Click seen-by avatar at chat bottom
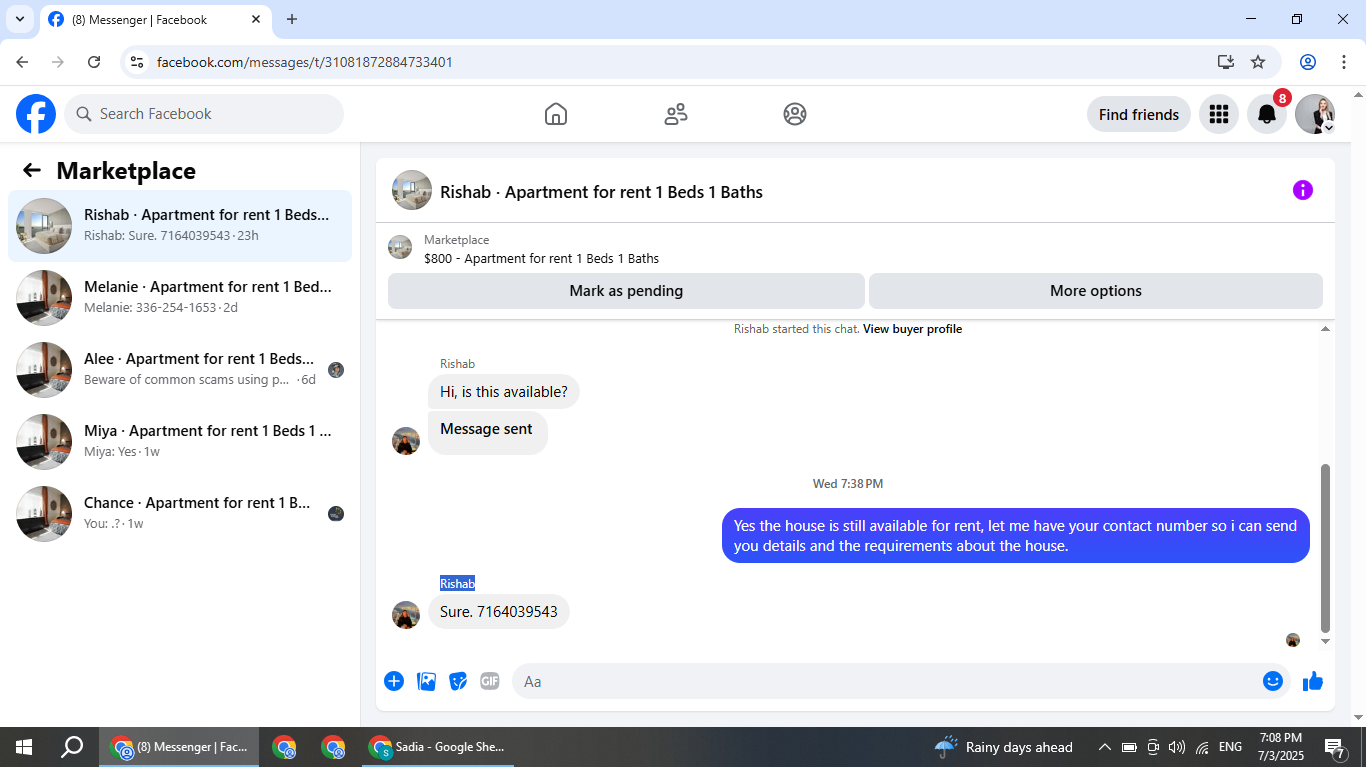Viewport: 1366px width, 767px height. click(x=1292, y=640)
